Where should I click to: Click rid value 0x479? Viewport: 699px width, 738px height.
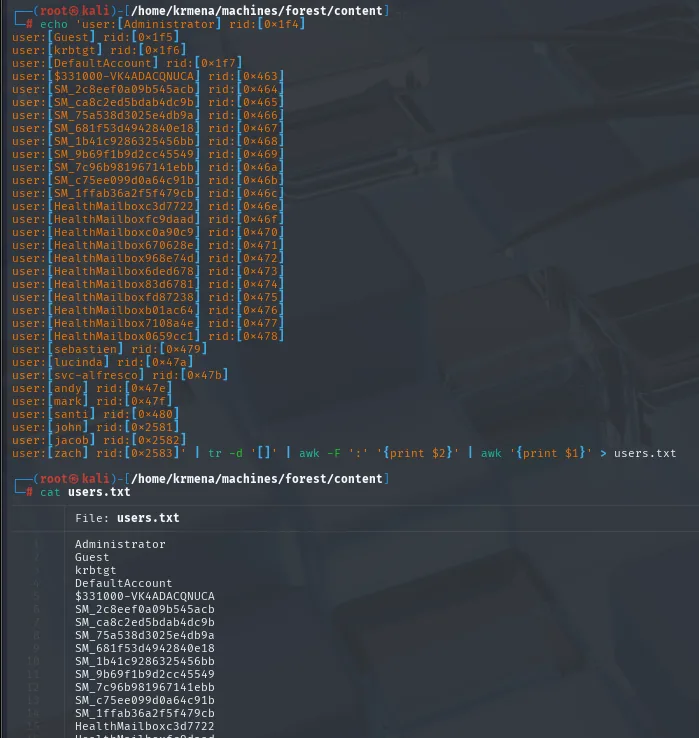[184, 349]
